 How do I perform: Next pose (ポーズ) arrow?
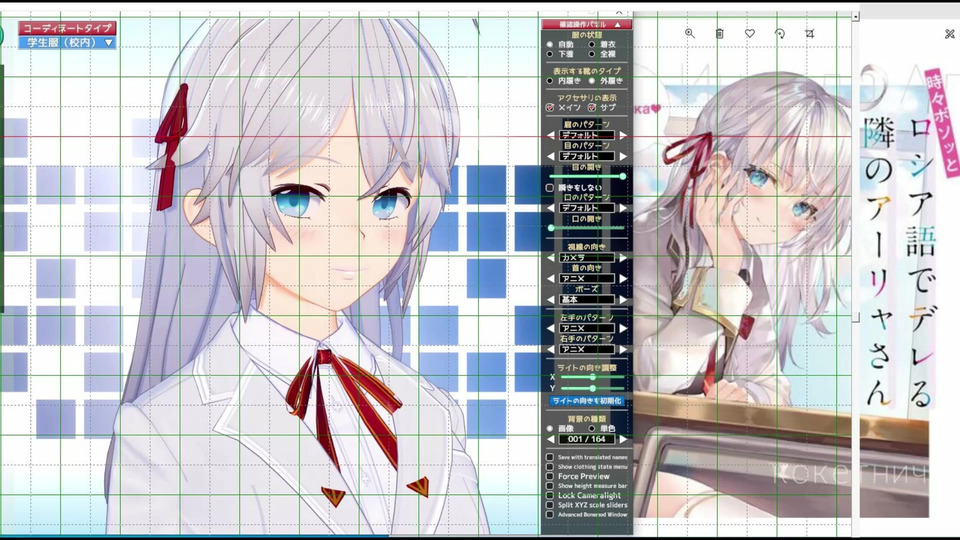tap(623, 300)
